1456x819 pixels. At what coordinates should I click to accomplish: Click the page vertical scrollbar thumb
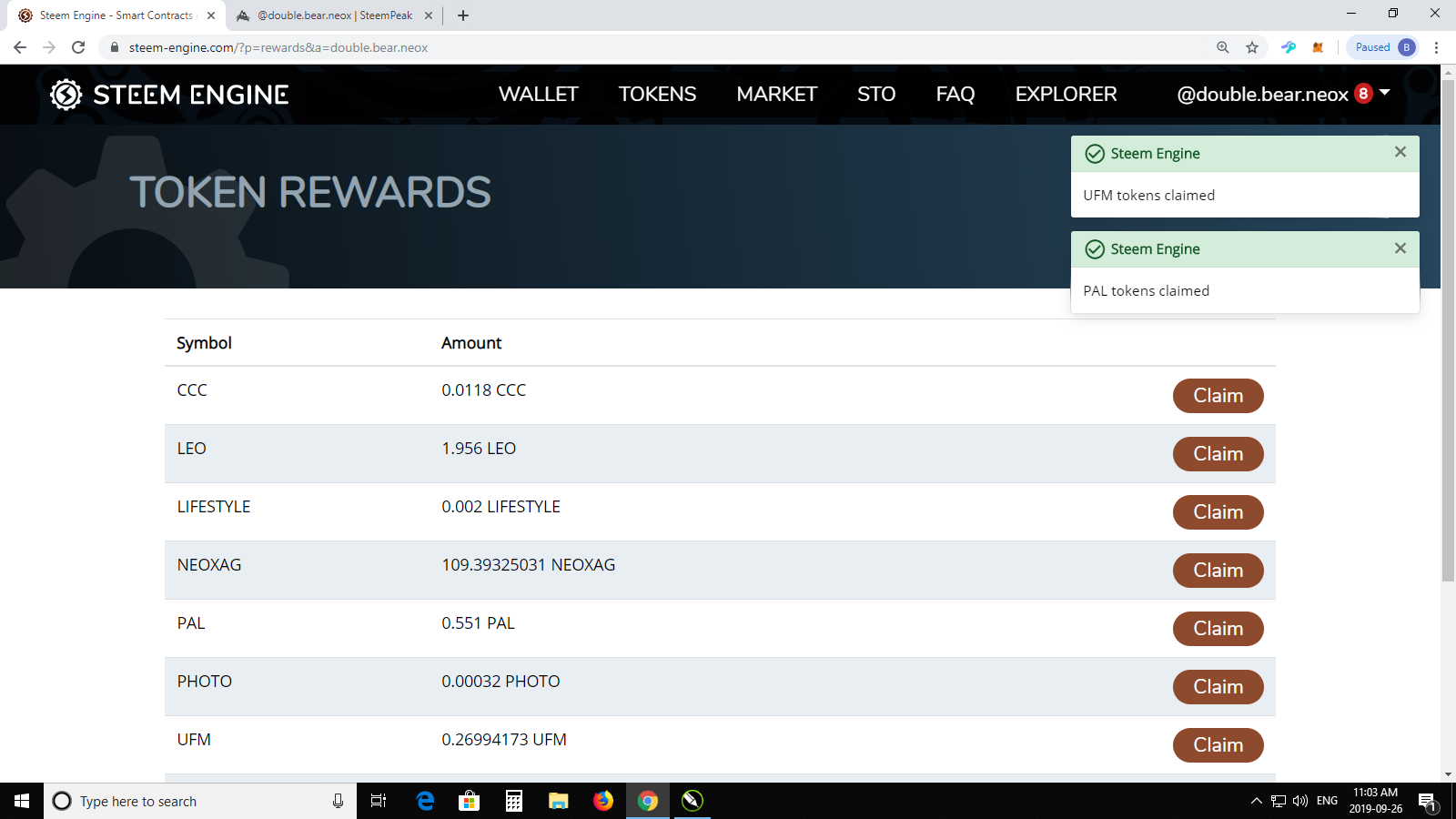pyautogui.click(x=1448, y=328)
